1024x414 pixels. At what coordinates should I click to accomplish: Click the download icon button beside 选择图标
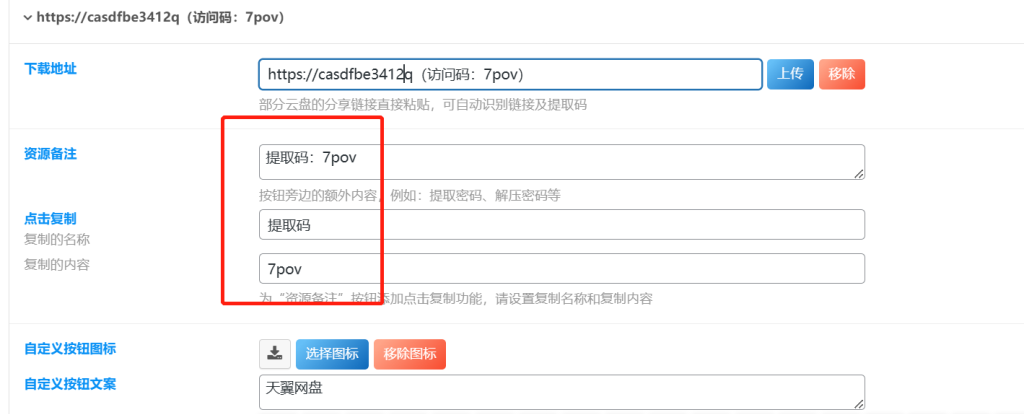click(275, 354)
